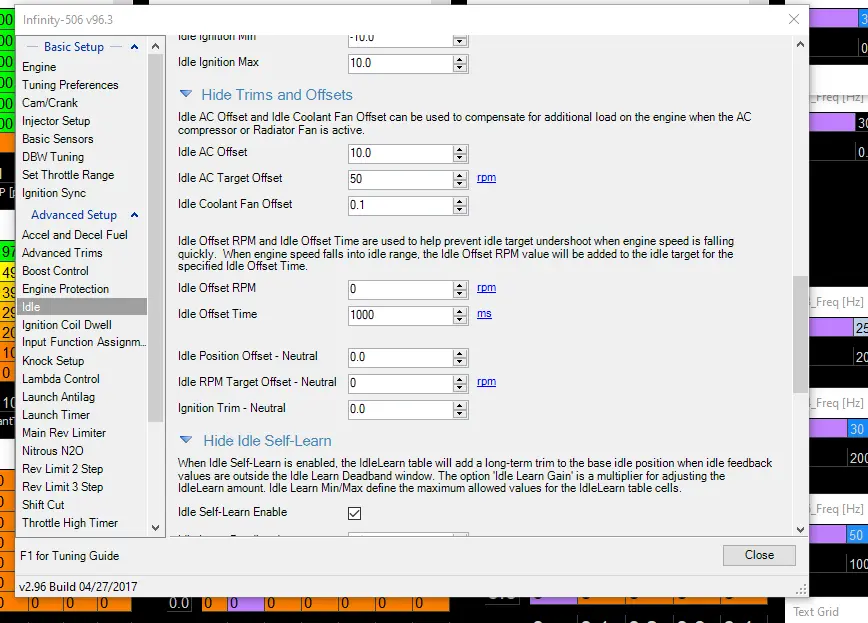Select Launch Antilag item
868x623 pixels.
coord(58,397)
